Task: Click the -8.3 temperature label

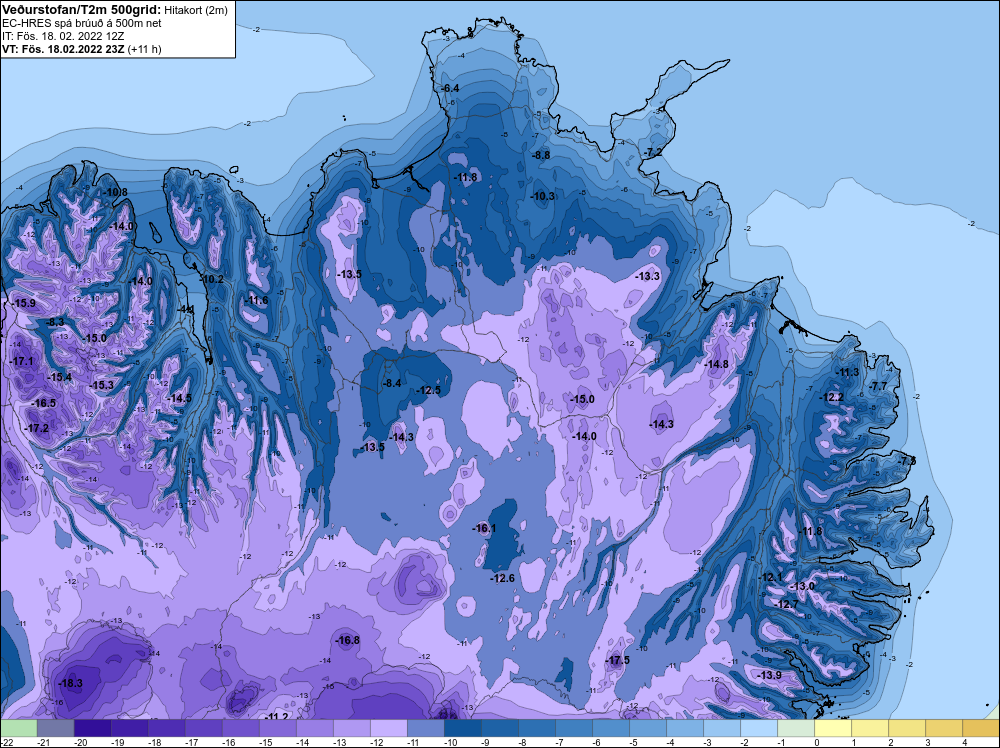Action: [x=55, y=322]
